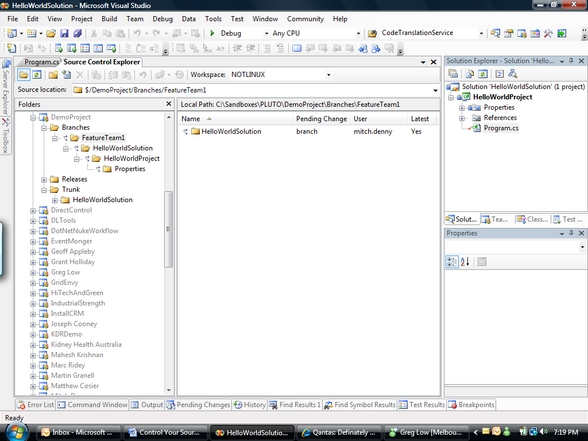Toggle Categorized view in Properties panel
Viewport: 588px width, 441px height.
(452, 262)
